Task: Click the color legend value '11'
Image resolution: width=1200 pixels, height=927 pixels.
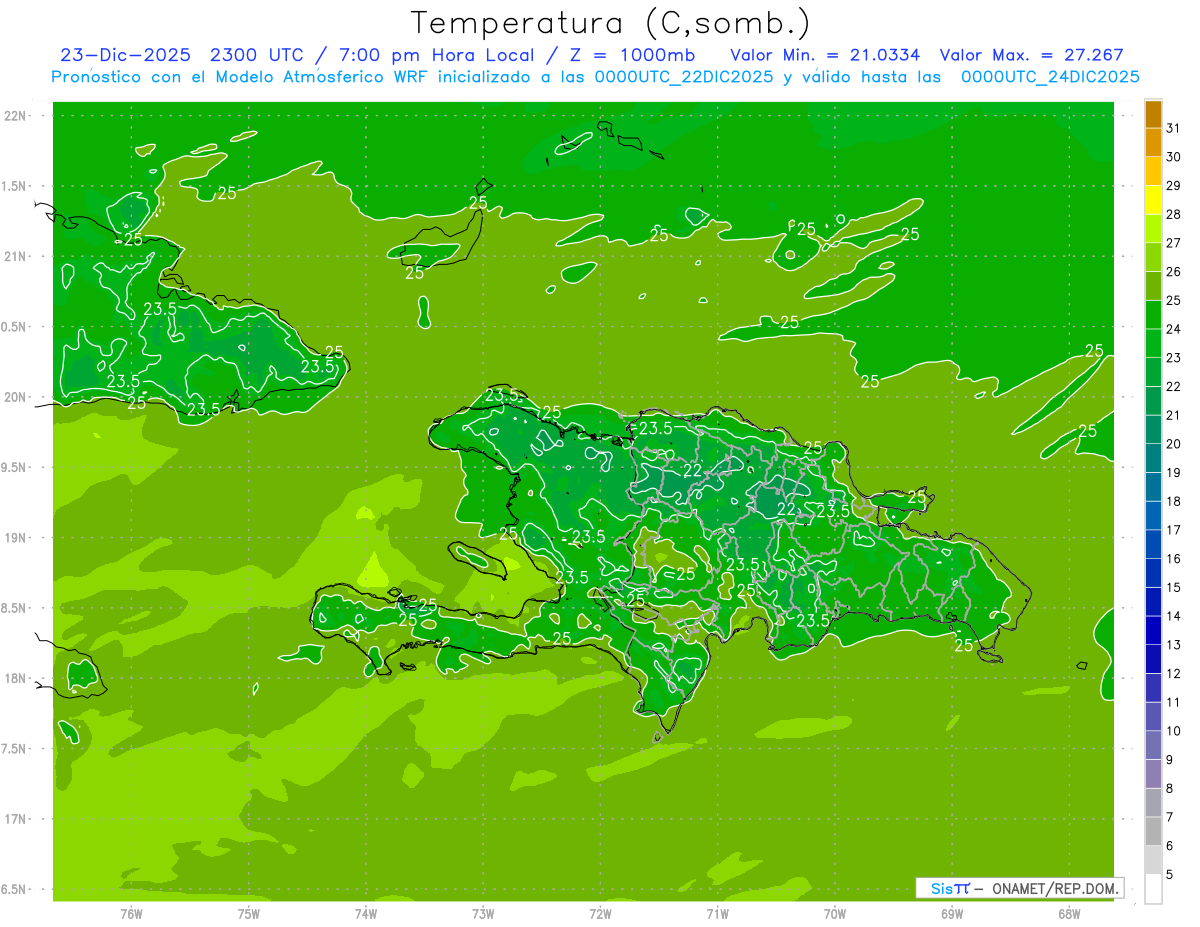Action: coord(1174,702)
